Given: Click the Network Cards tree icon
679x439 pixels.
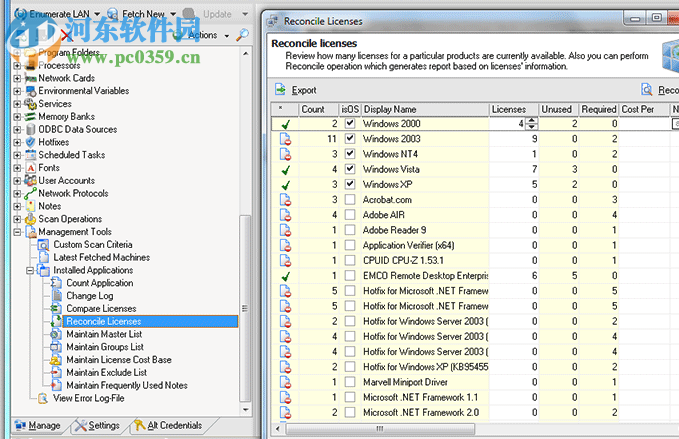Looking at the screenshot, I should click(31, 78).
